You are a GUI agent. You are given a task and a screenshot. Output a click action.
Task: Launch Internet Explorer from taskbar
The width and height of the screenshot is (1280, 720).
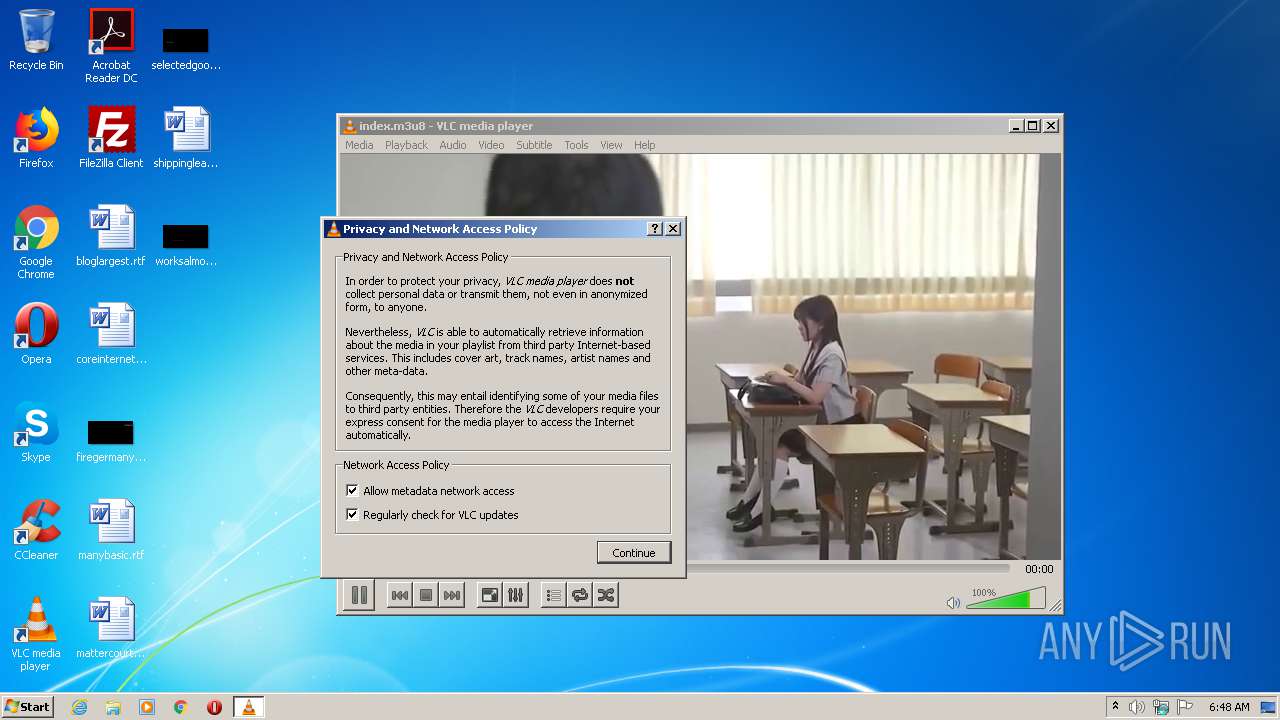pyautogui.click(x=79, y=707)
